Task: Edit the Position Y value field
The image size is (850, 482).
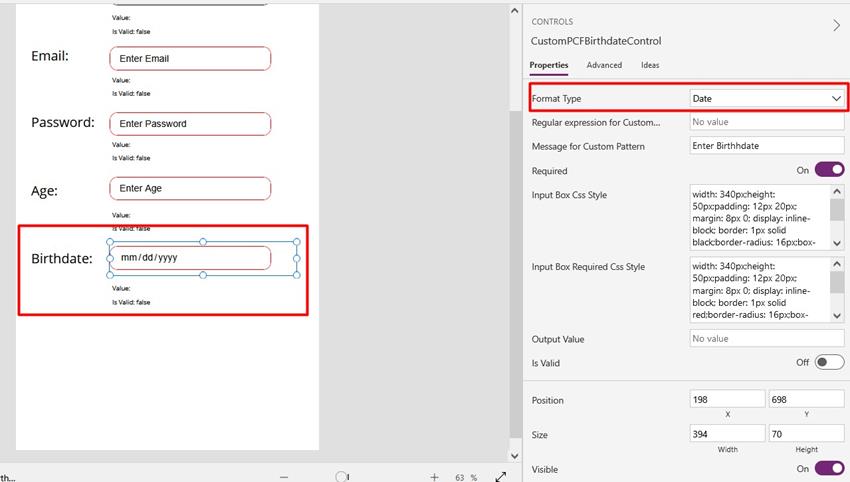Action: (x=806, y=400)
